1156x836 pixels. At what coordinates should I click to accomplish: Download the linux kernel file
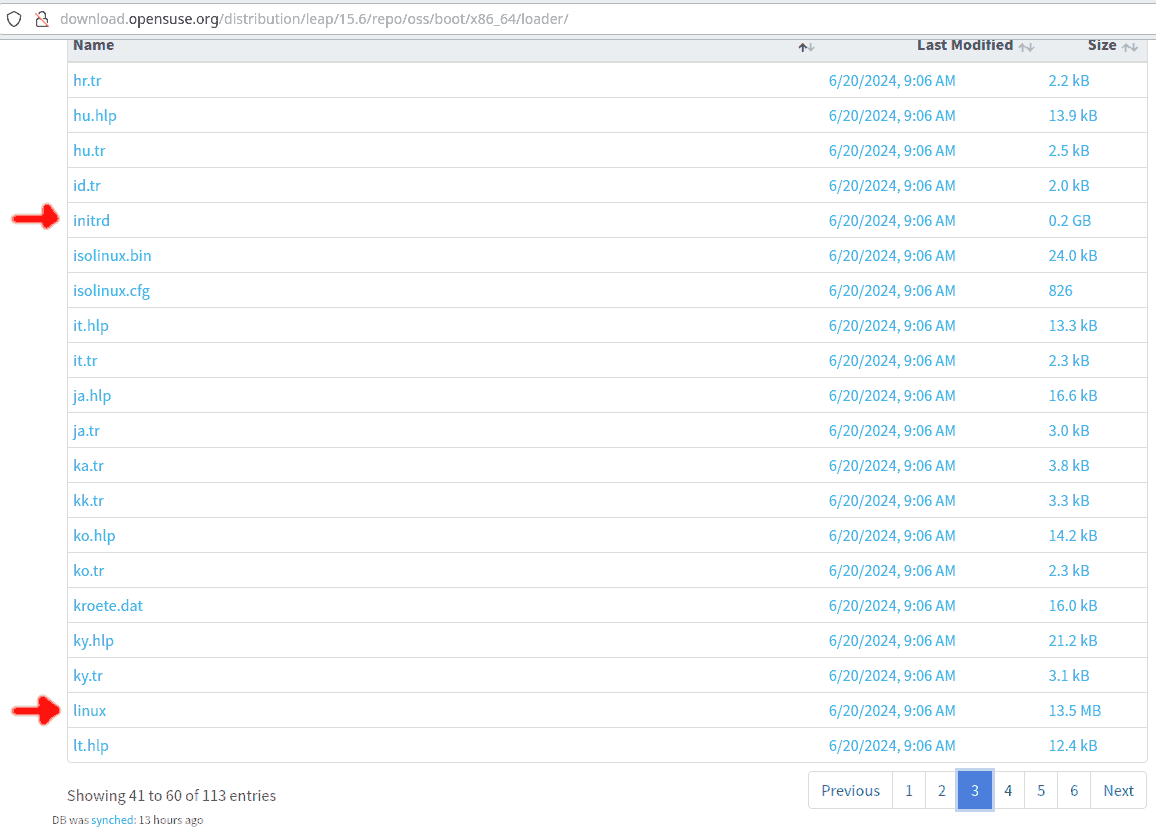(90, 710)
